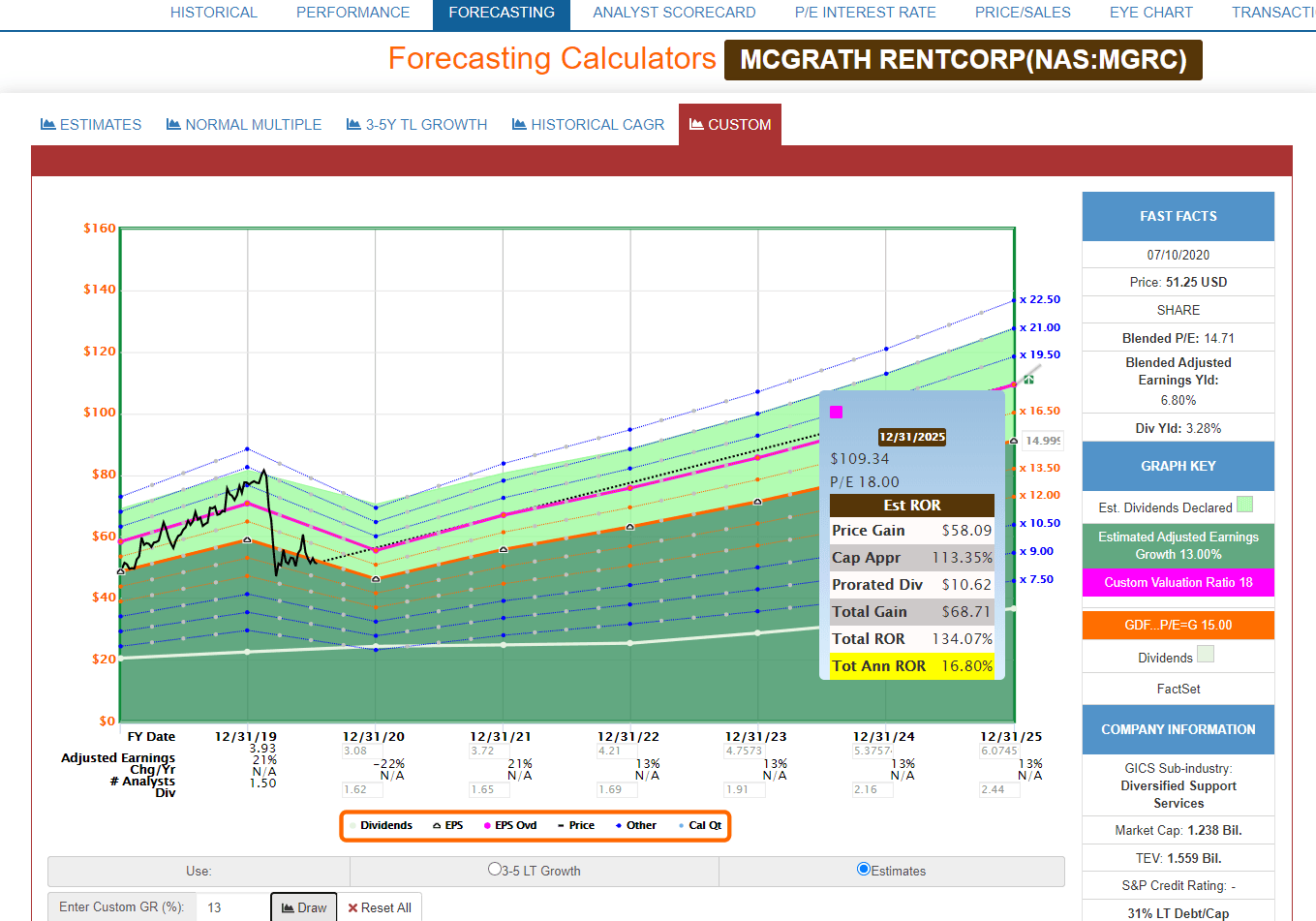Click the Dividends pale swatch in Graph Key

[1205, 655]
